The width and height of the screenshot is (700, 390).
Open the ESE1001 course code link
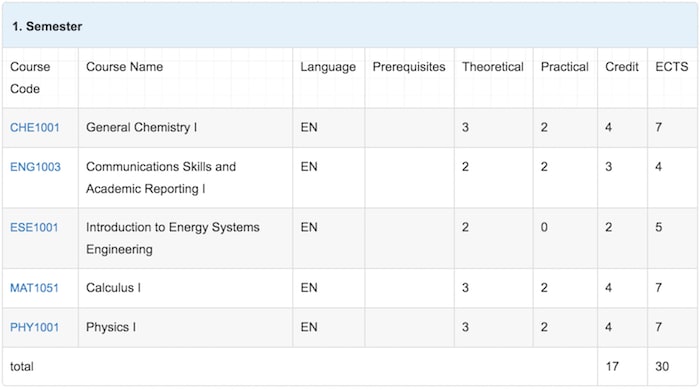34,228
